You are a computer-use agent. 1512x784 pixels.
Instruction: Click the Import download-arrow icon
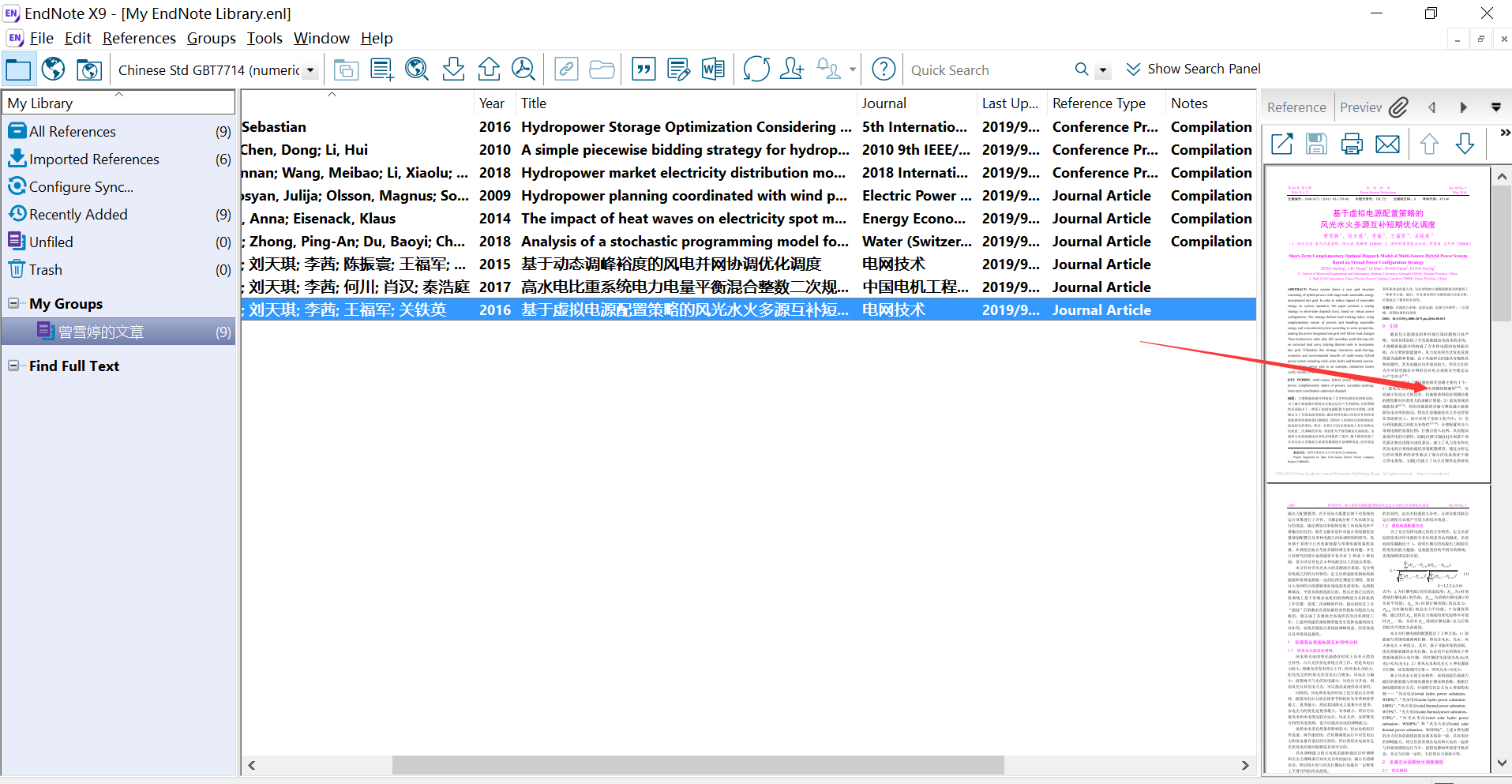pyautogui.click(x=453, y=69)
